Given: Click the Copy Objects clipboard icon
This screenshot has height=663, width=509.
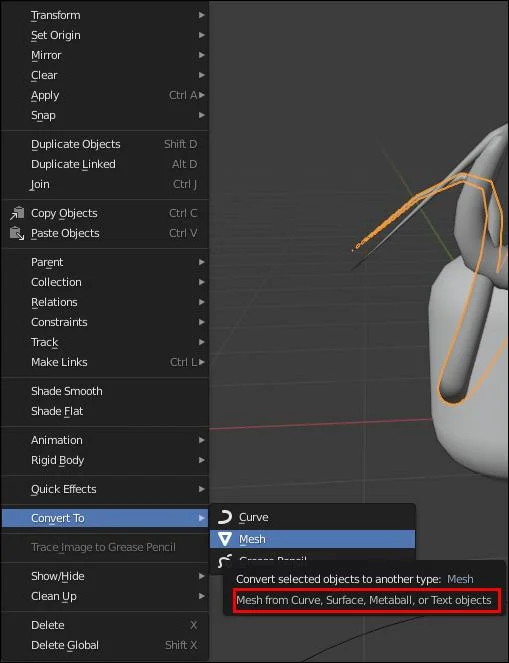Looking at the screenshot, I should pyautogui.click(x=17, y=214).
